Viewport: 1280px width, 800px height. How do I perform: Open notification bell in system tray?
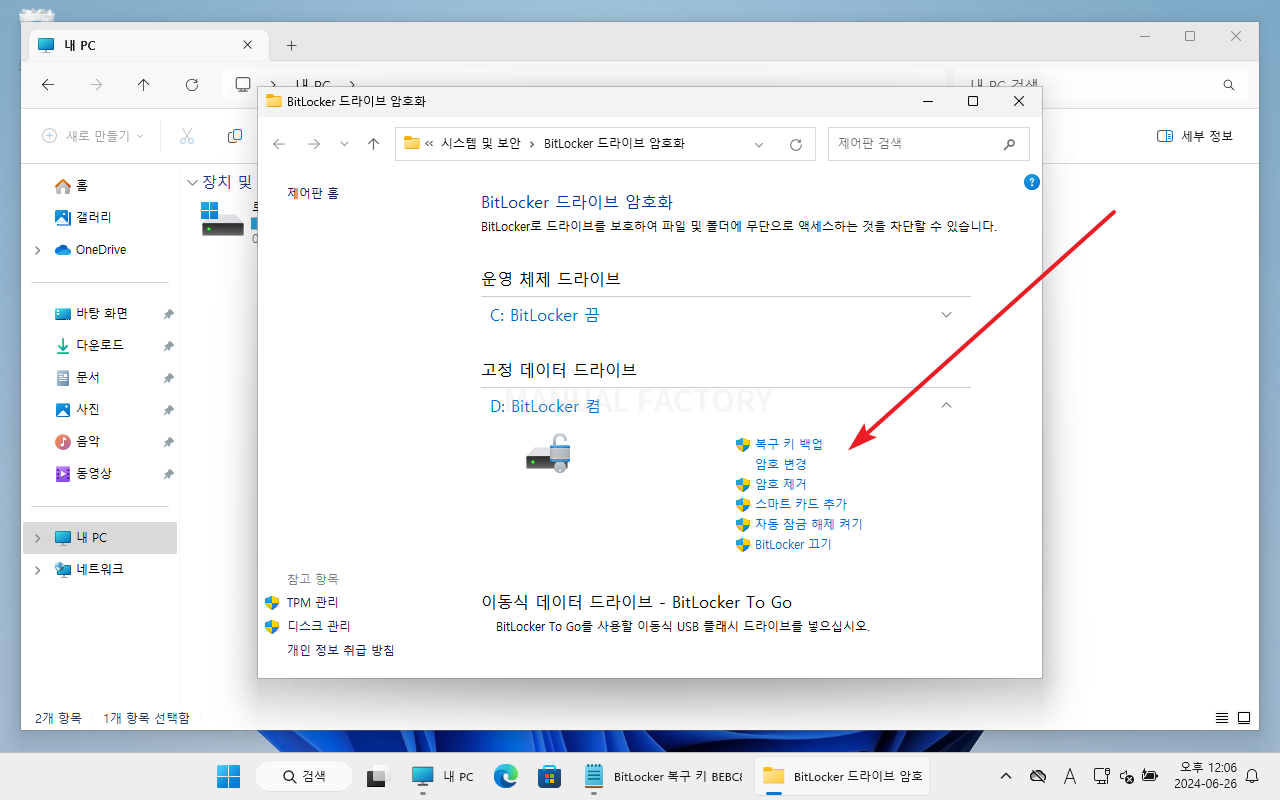1252,776
